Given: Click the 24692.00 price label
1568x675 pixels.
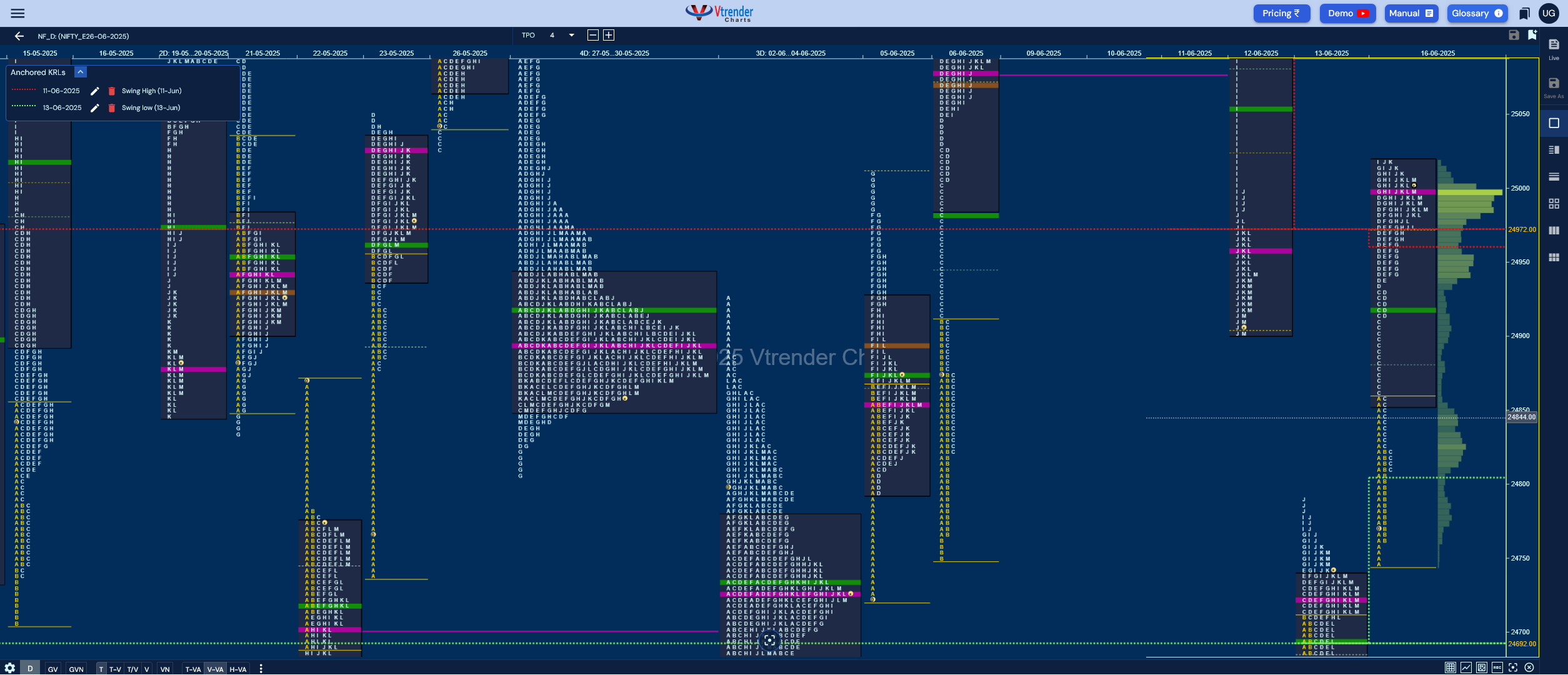Looking at the screenshot, I should [x=1522, y=644].
